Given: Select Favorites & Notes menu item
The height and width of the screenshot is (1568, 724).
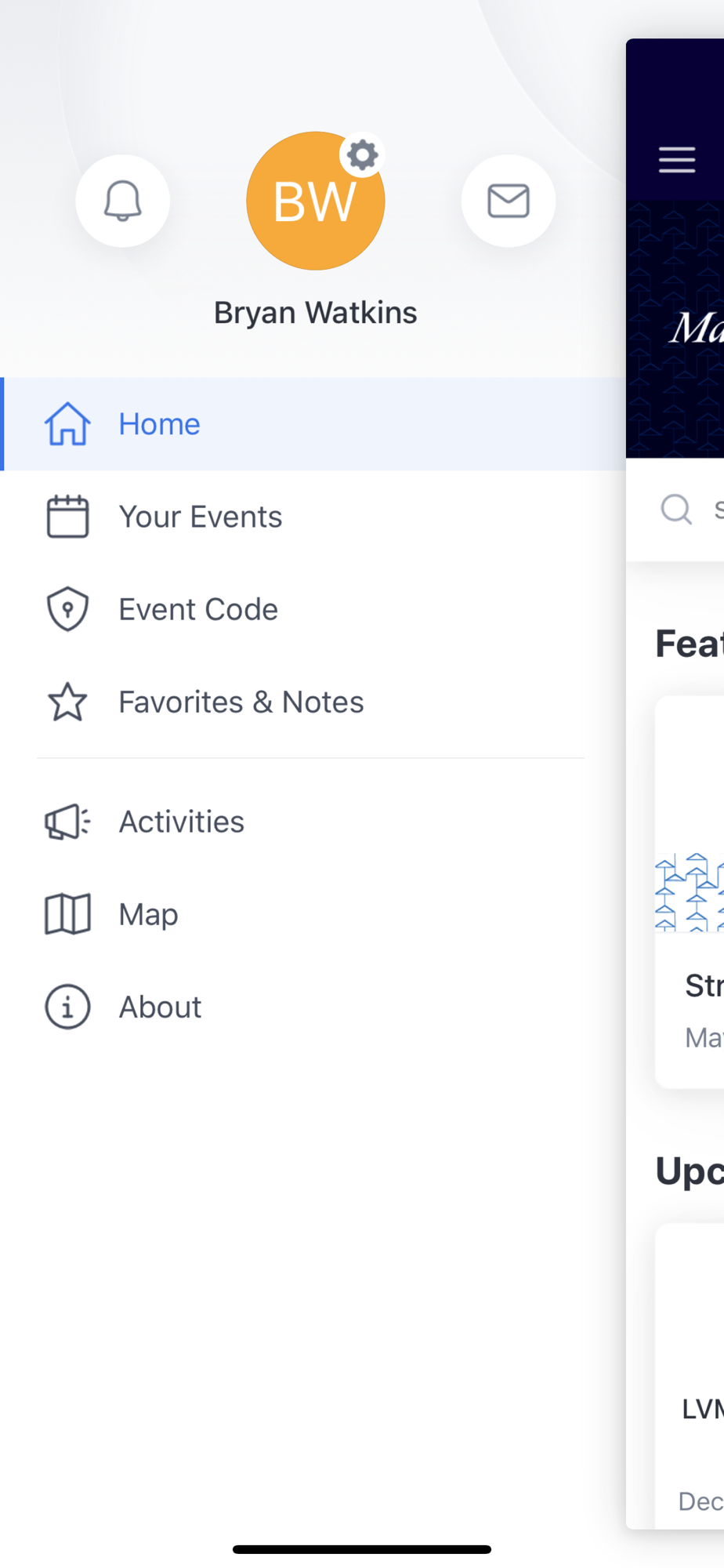Looking at the screenshot, I should pos(313,702).
